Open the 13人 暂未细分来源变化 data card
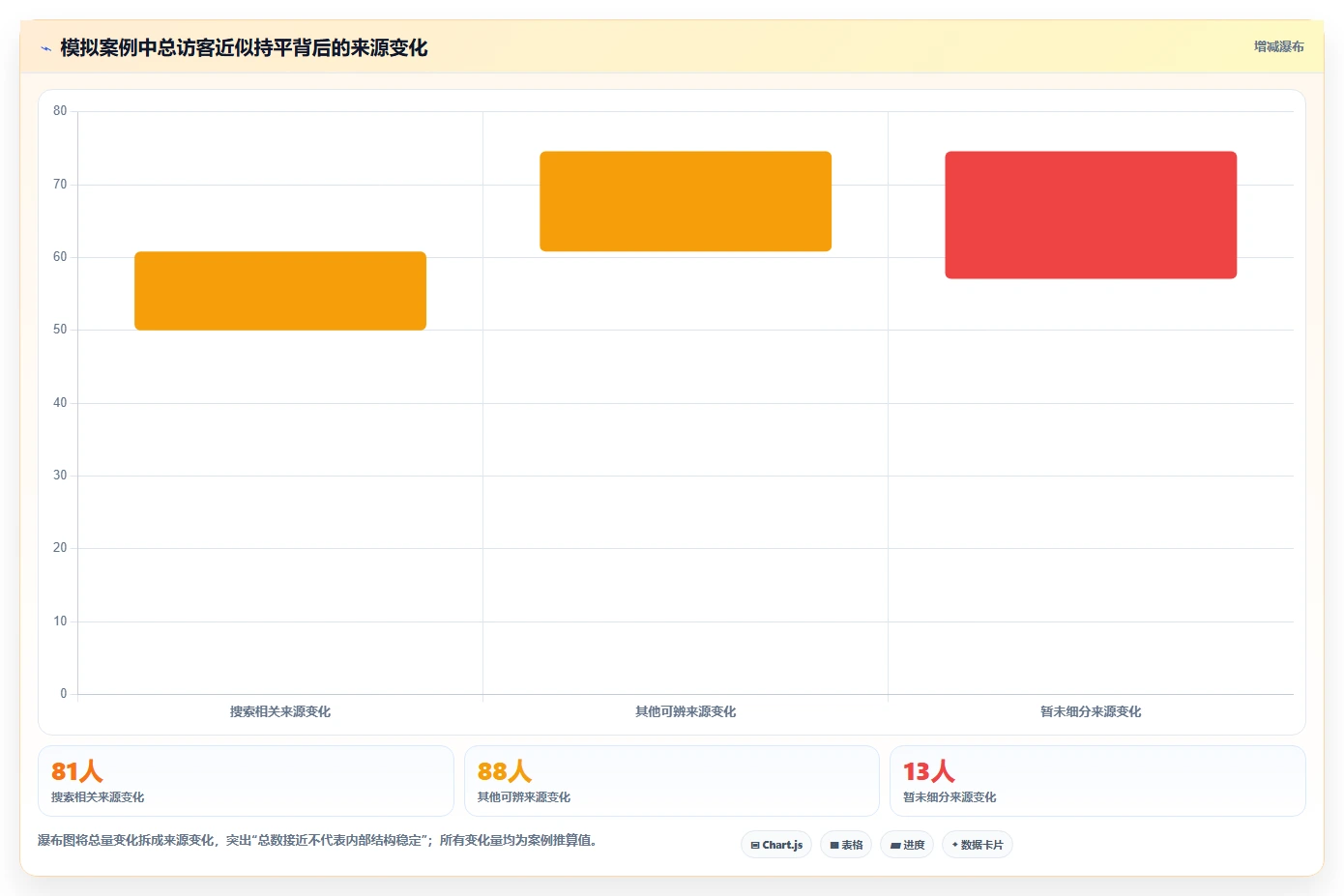 pyautogui.click(x=1097, y=781)
